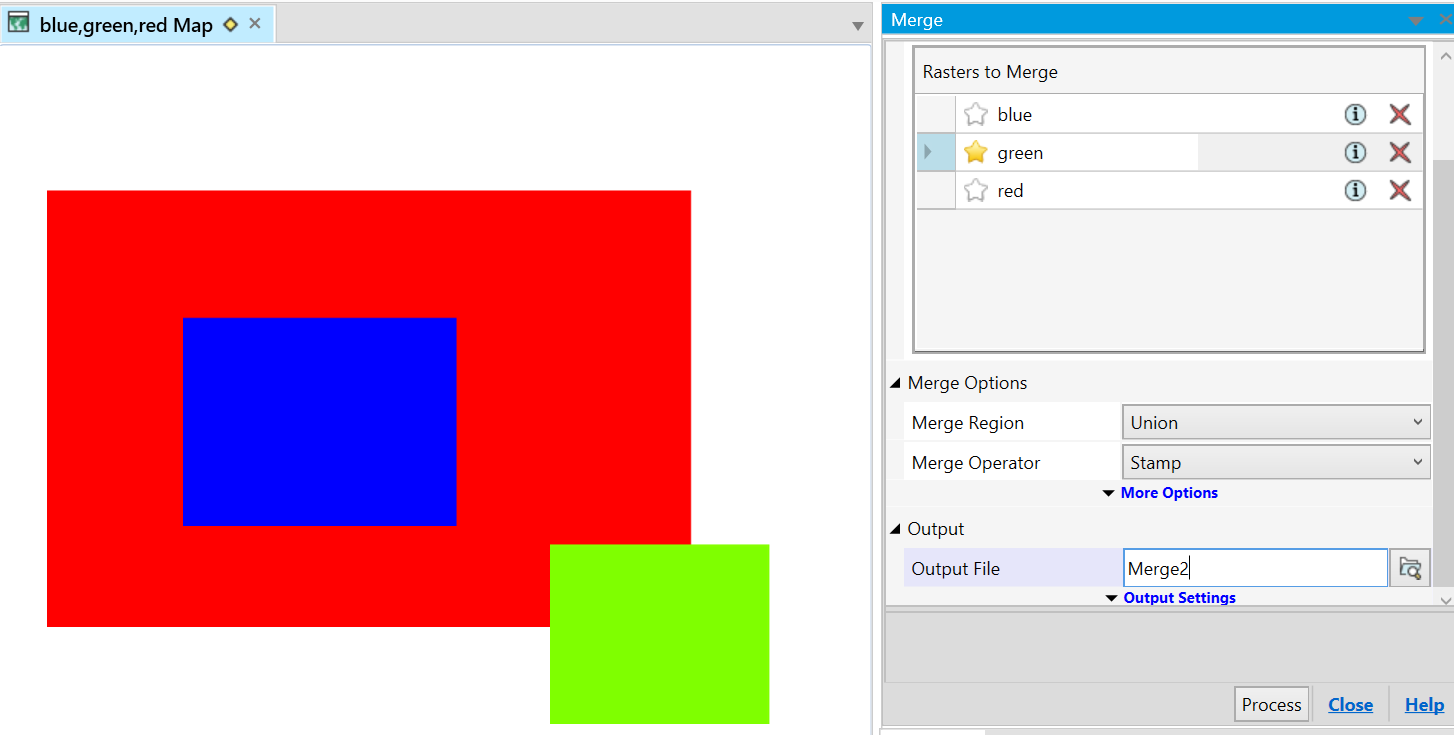Click the Rasters to Merge header
This screenshot has width=1454, height=735.
click(x=990, y=72)
